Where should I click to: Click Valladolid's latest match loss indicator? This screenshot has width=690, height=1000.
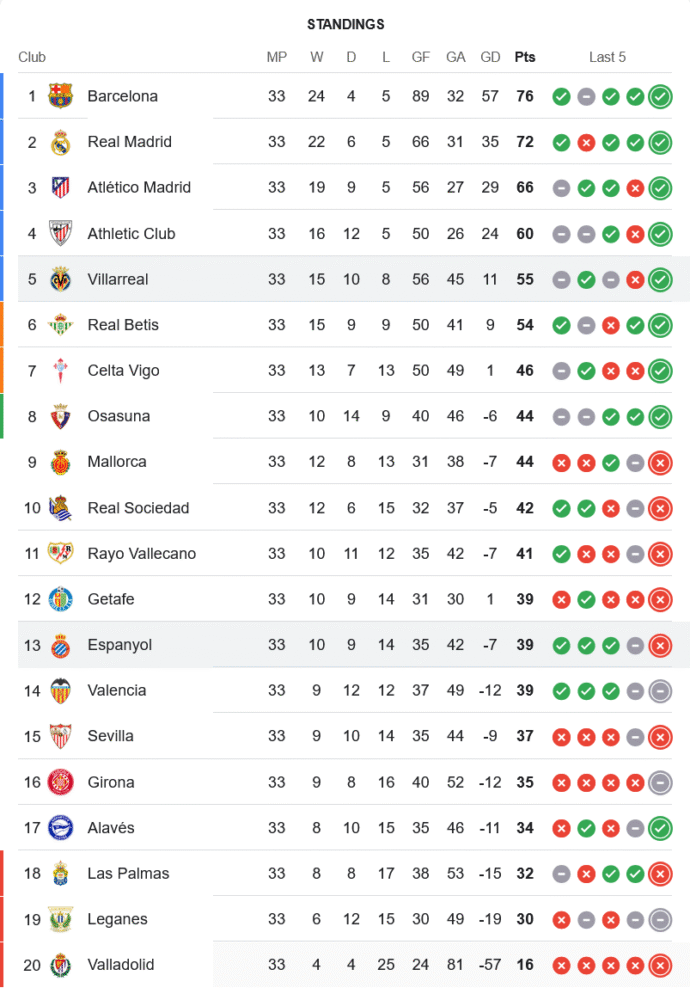[660, 966]
